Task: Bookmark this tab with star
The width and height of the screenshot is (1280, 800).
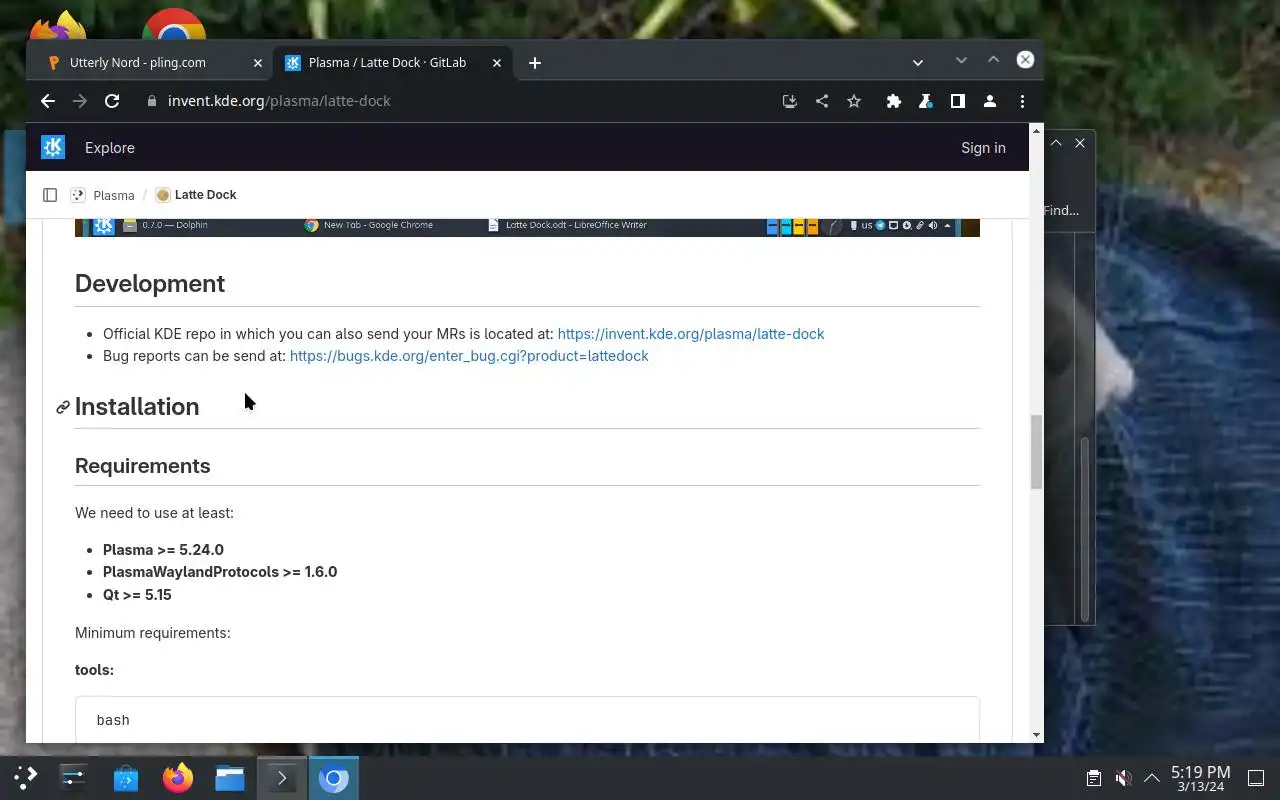Action: [x=854, y=101]
